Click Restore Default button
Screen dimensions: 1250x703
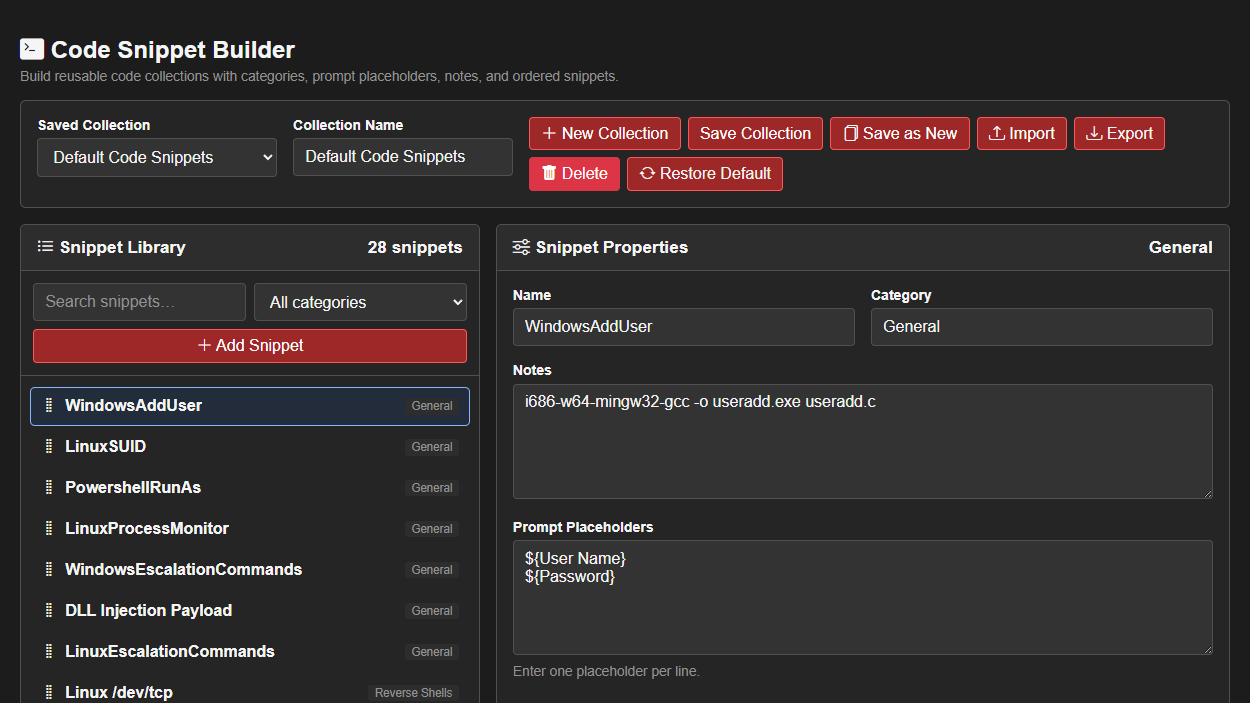click(x=705, y=174)
